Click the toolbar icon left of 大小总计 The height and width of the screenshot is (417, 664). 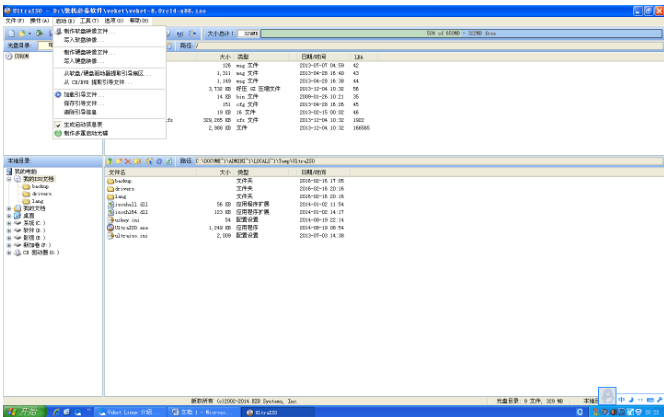point(193,33)
